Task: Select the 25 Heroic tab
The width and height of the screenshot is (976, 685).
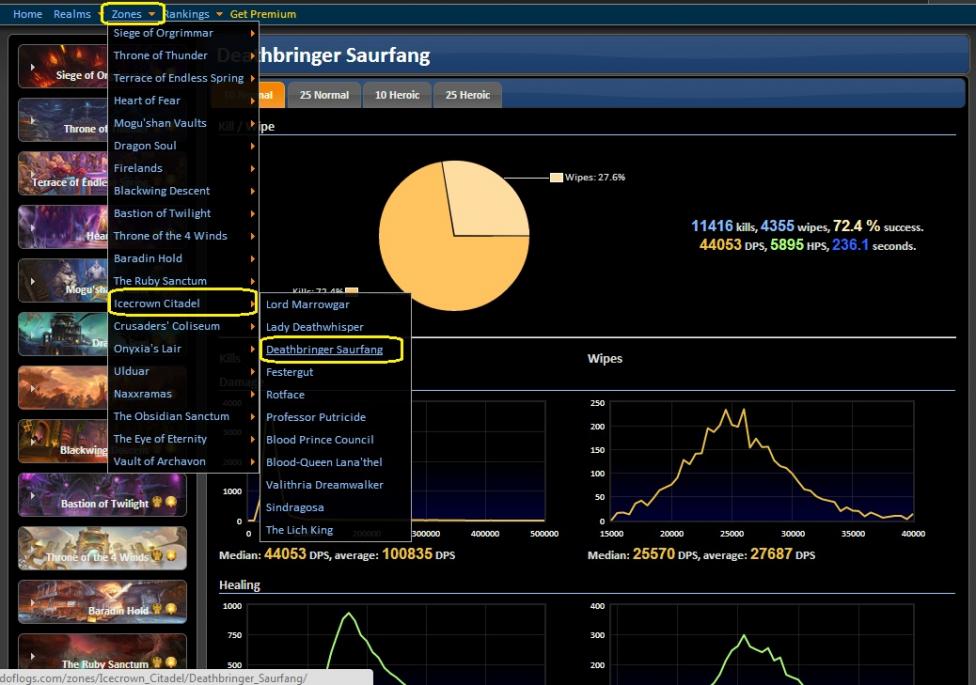Action: click(467, 95)
